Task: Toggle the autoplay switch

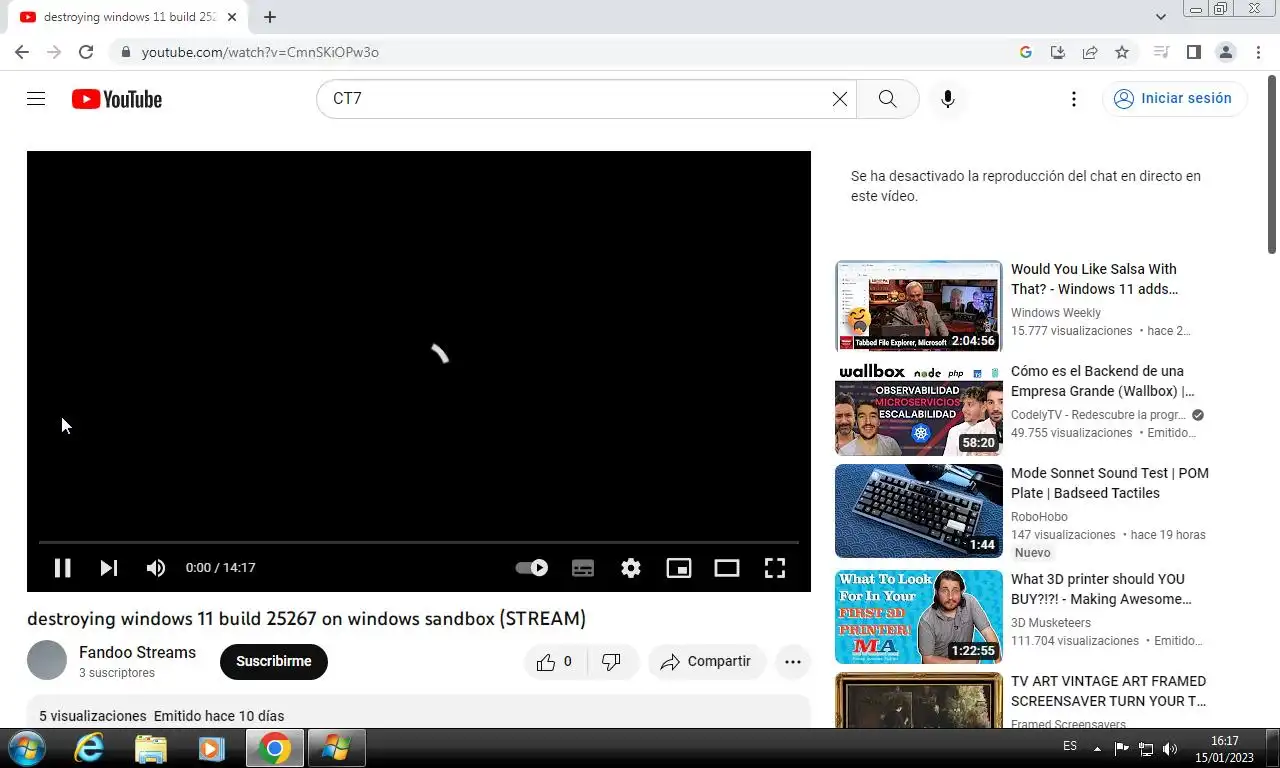Action: tap(532, 568)
